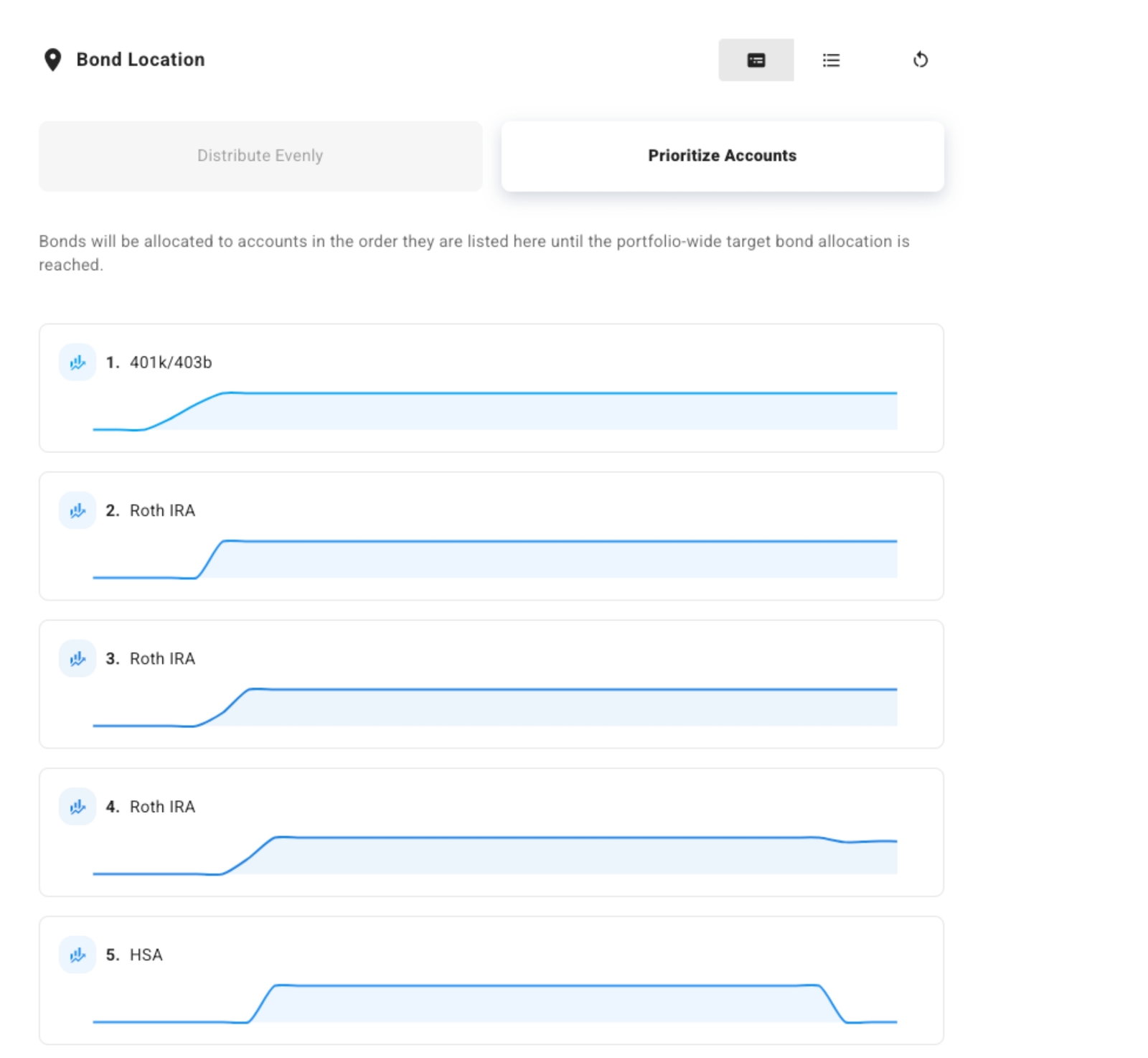
Task: Click the allocation chart in card 3 Roth IRA
Action: pyautogui.click(x=495, y=707)
